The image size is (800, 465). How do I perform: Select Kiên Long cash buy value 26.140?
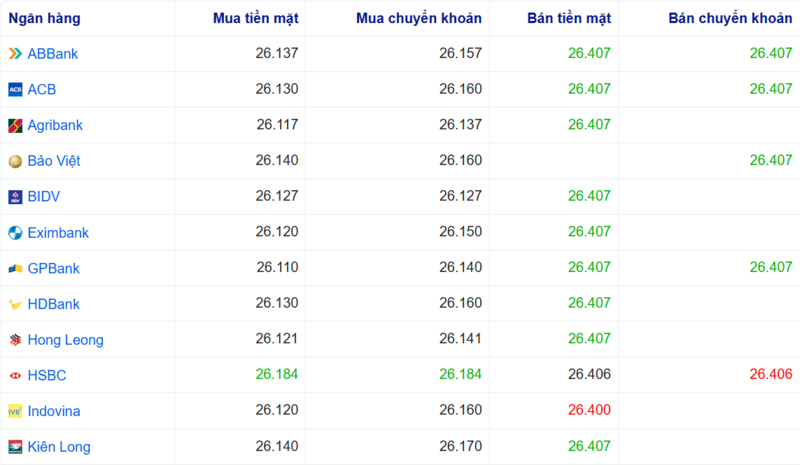click(277, 447)
